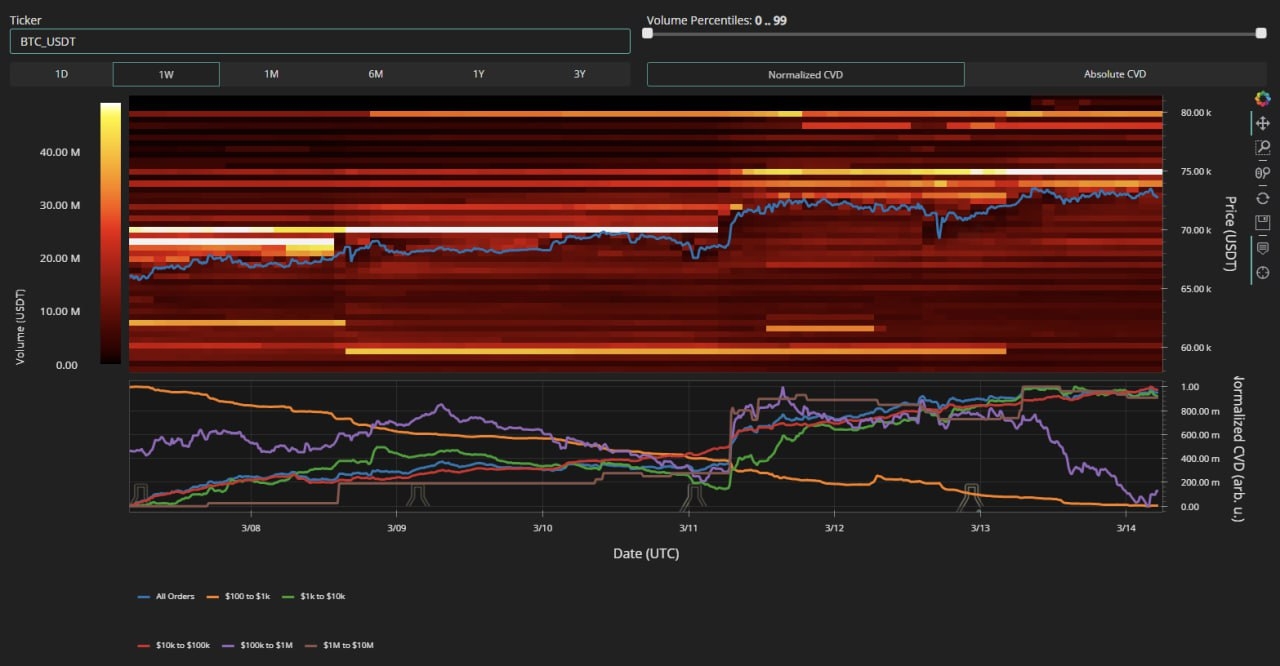This screenshot has width=1280, height=666.
Task: Select the Pan tool in chart toolbar
Action: point(1262,123)
